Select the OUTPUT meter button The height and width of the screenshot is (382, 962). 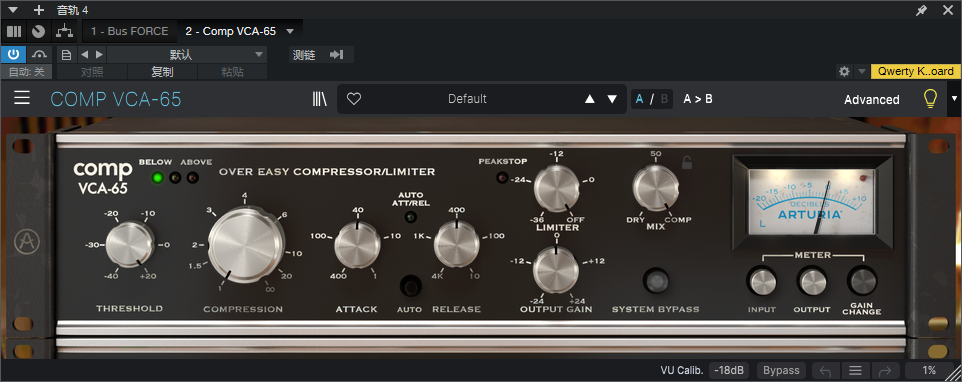pos(812,281)
